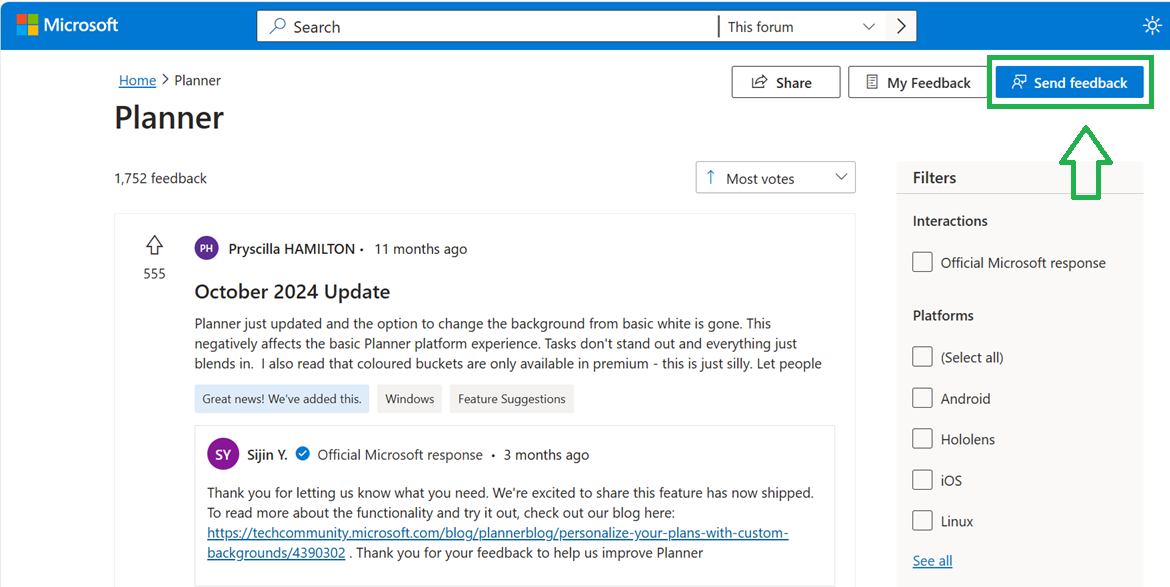Check the Hololens platform filter
Image resolution: width=1170 pixels, height=587 pixels.
pos(922,439)
